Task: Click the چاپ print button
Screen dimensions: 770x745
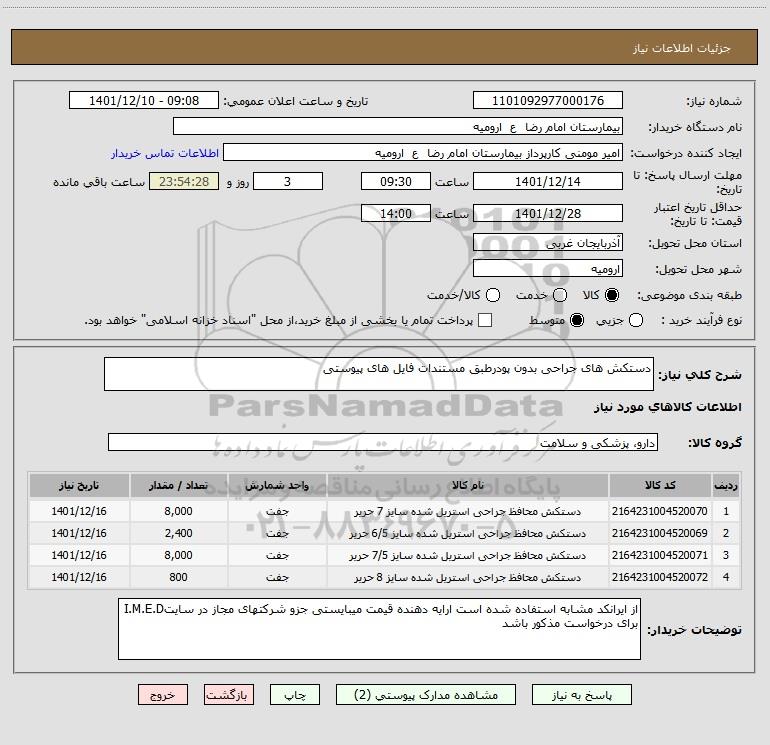Action: 295,695
